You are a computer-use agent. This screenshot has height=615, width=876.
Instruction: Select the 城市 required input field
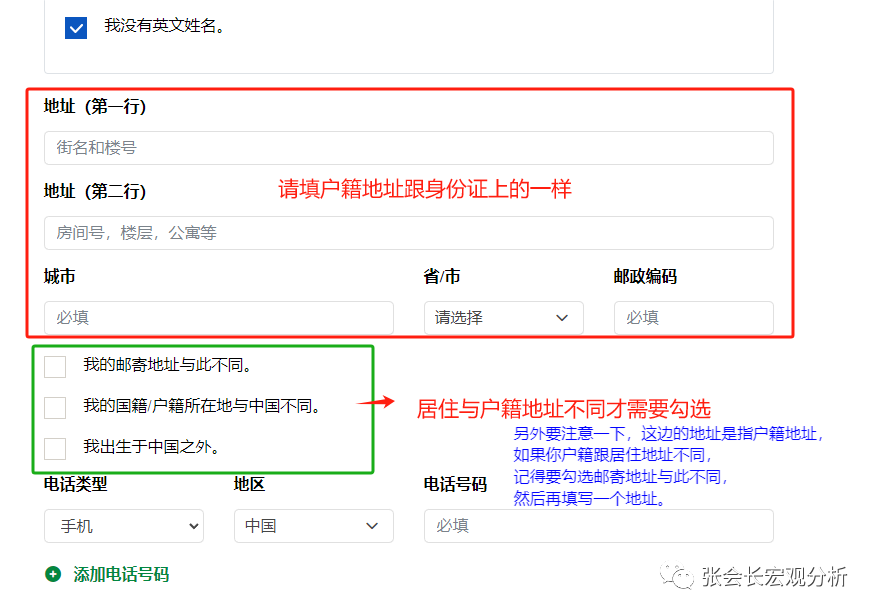(x=218, y=318)
